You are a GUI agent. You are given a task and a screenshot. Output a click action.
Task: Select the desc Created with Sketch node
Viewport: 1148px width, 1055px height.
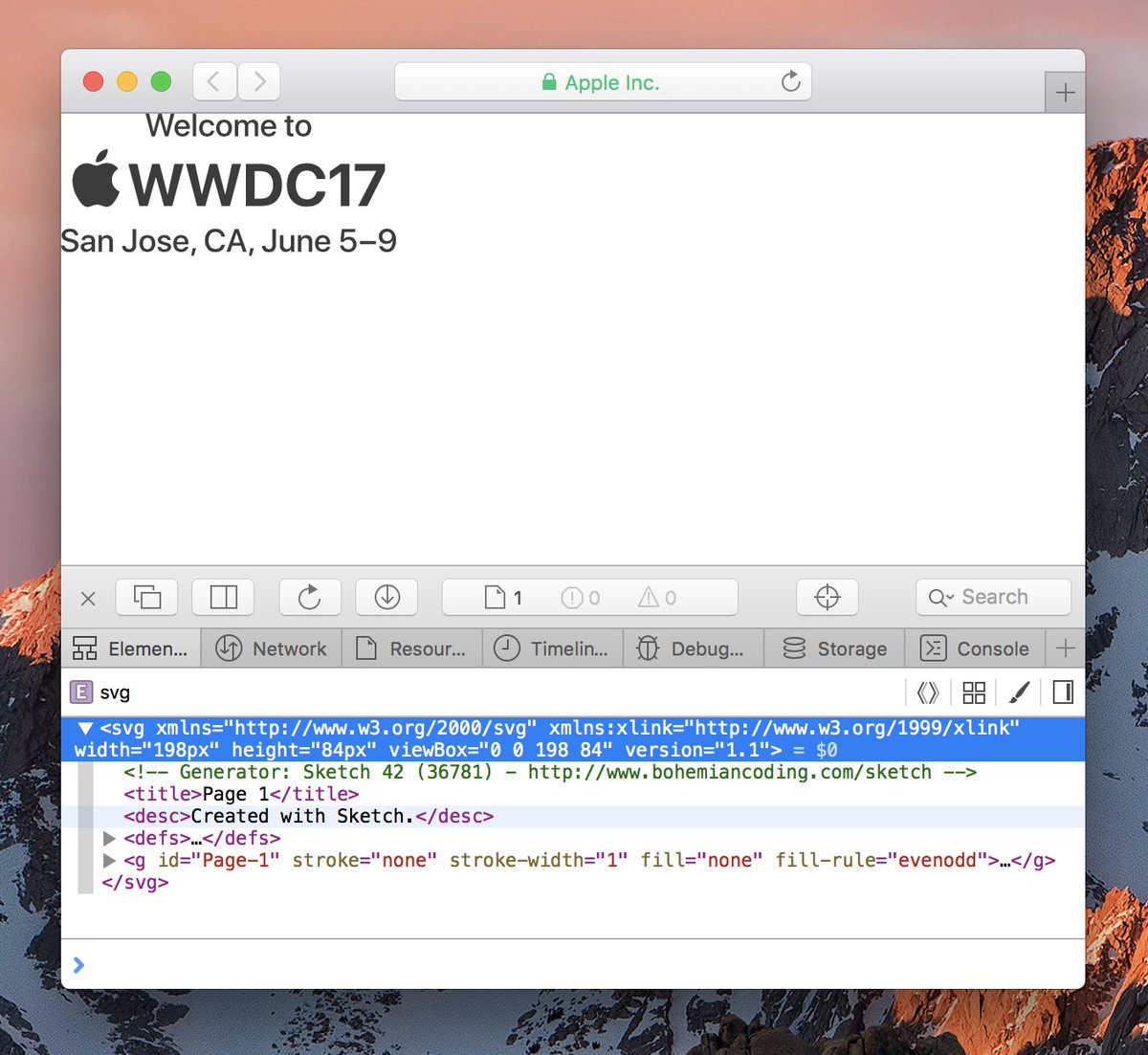point(308,816)
